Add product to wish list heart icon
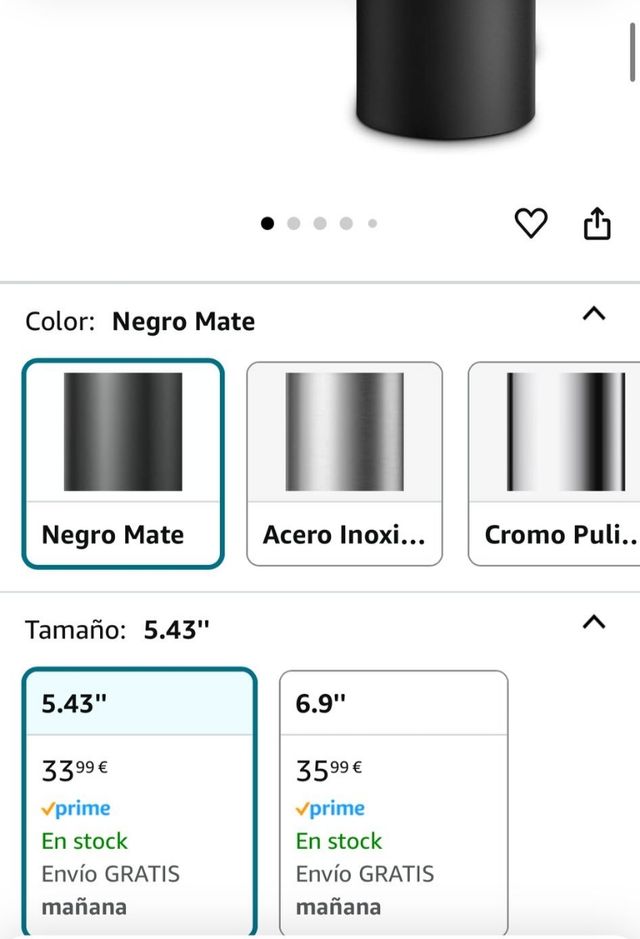Image resolution: width=640 pixels, height=939 pixels. (531, 223)
